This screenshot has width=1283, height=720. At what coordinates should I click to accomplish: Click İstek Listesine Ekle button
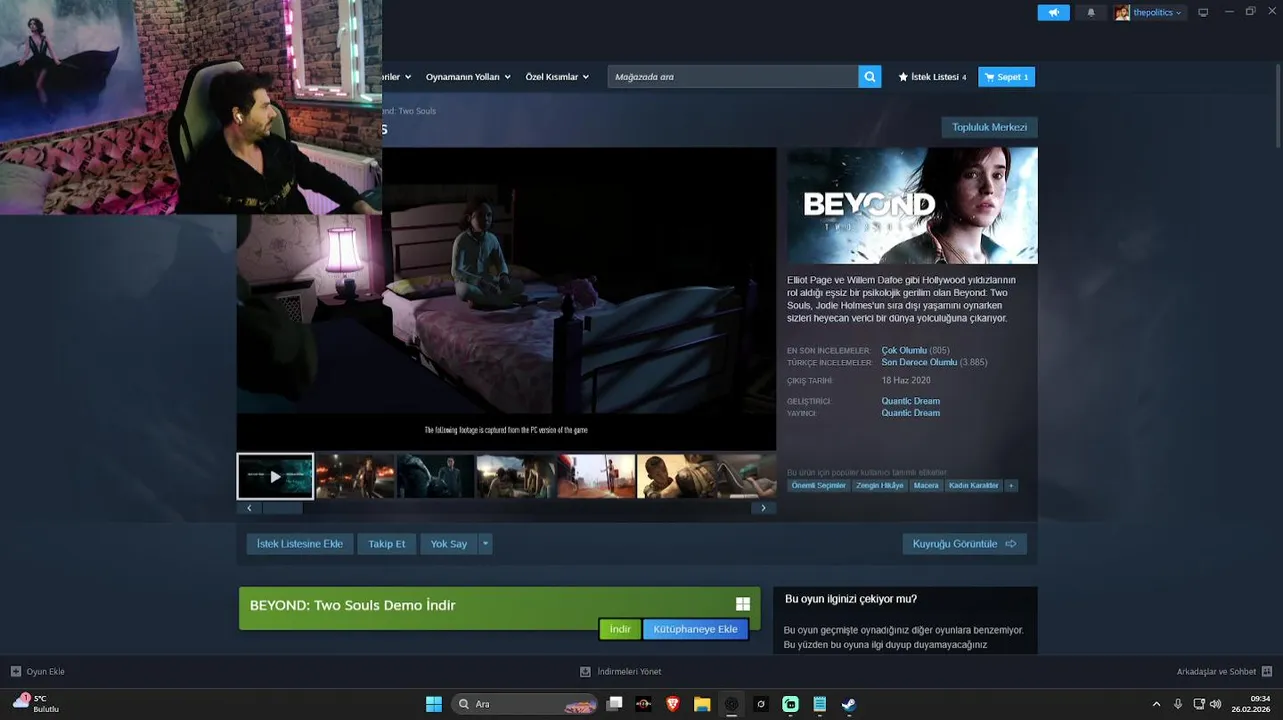coord(300,544)
